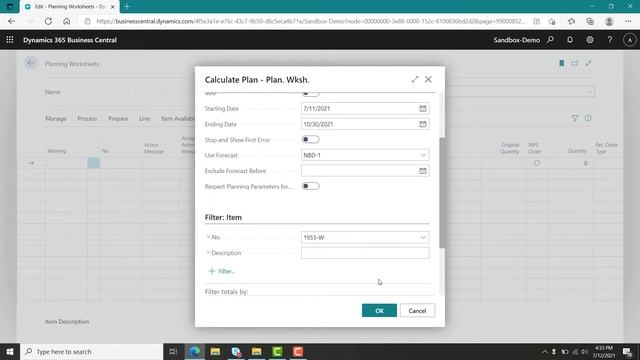Reload the browser page
640x360 pixels.
48,21
